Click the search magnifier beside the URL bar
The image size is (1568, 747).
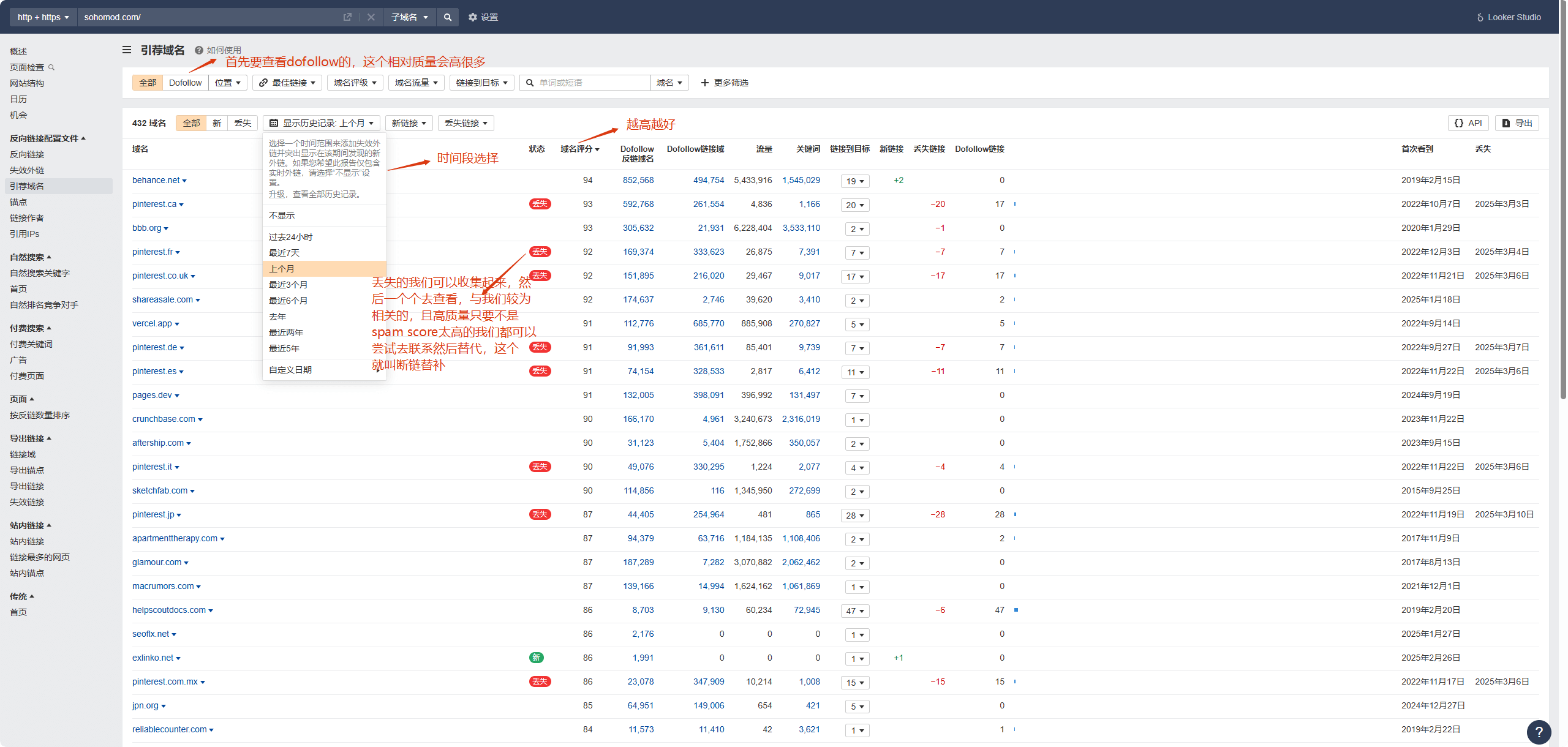pyautogui.click(x=447, y=17)
